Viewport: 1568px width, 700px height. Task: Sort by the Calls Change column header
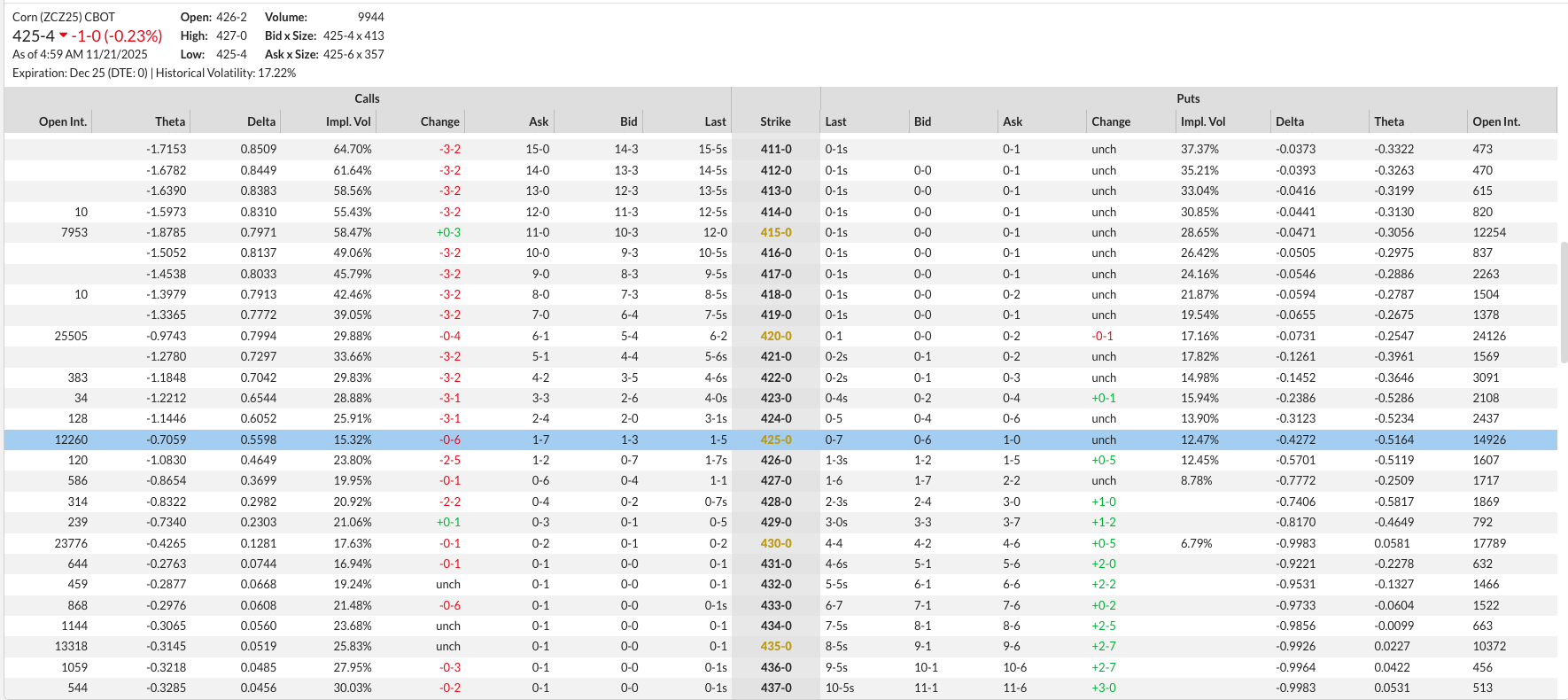[440, 121]
